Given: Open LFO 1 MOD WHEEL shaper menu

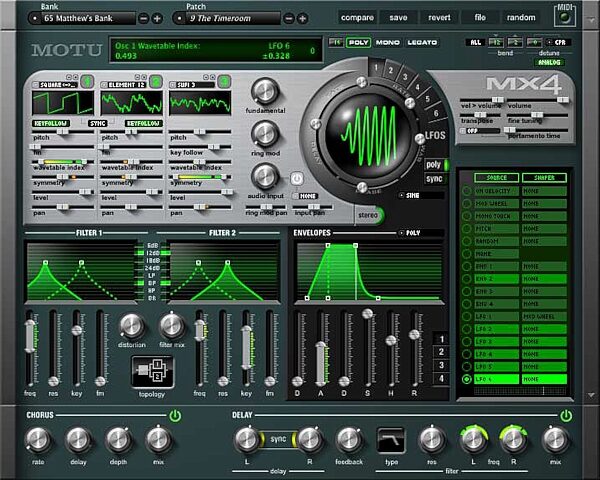Looking at the screenshot, I should tap(544, 317).
